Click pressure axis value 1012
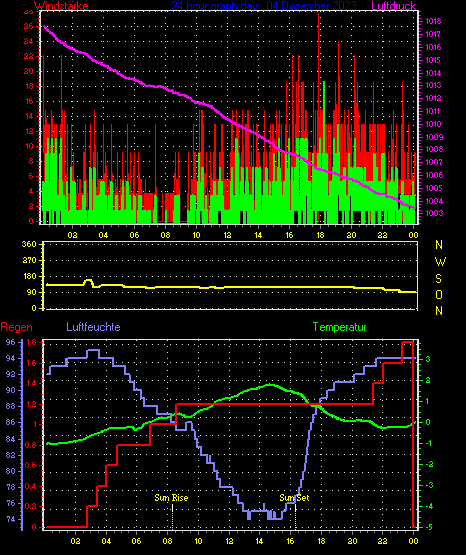466x555 pixels. tap(433, 98)
